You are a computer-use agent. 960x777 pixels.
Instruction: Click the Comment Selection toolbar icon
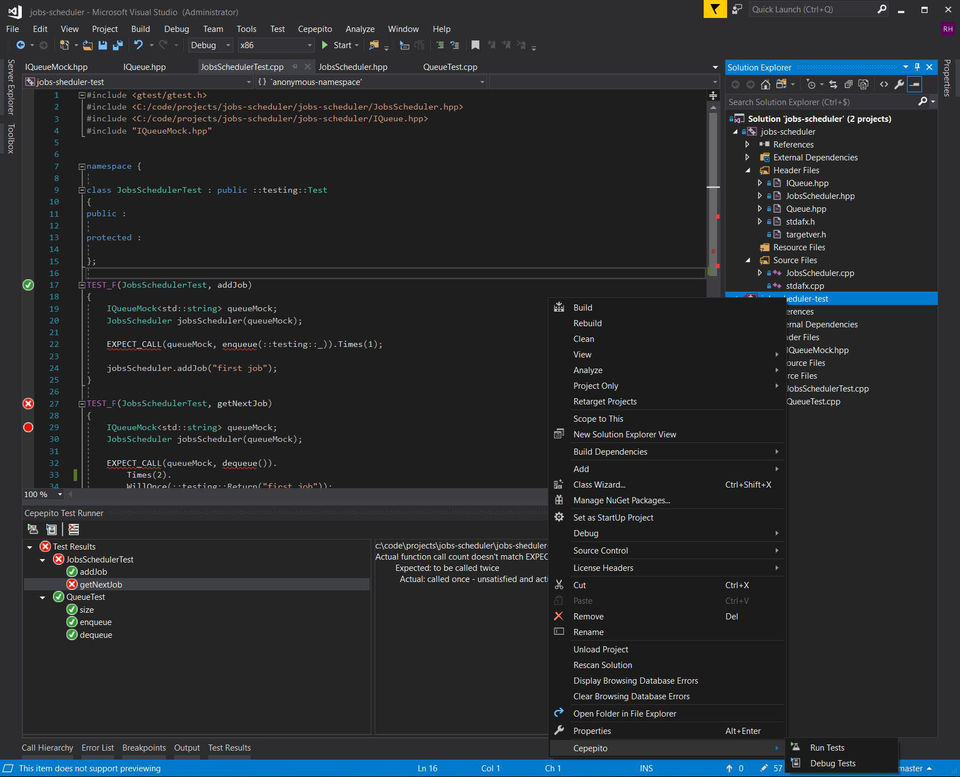(440, 45)
